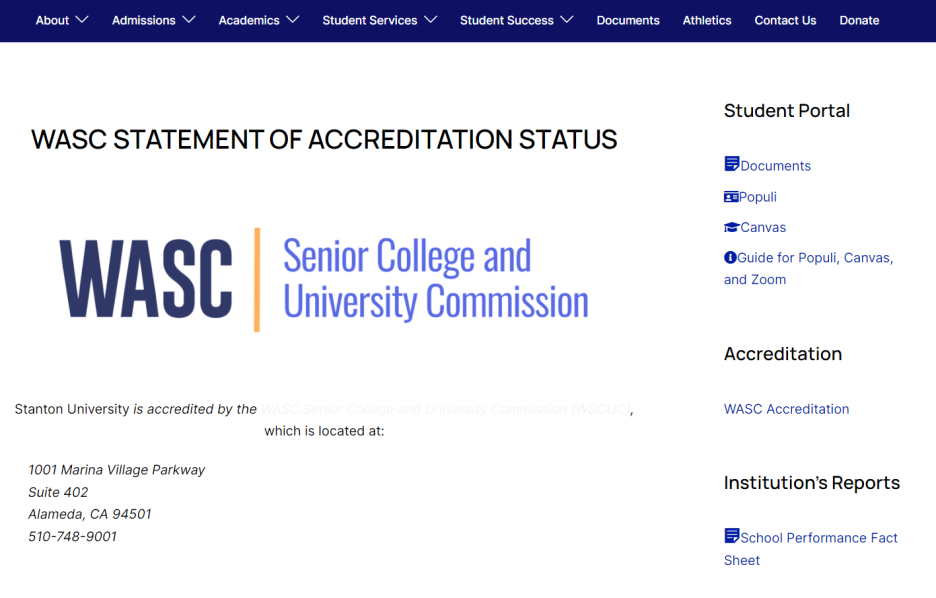Image resolution: width=936 pixels, height=598 pixels.
Task: Expand the About dropdown chevron
Action: click(x=82, y=20)
